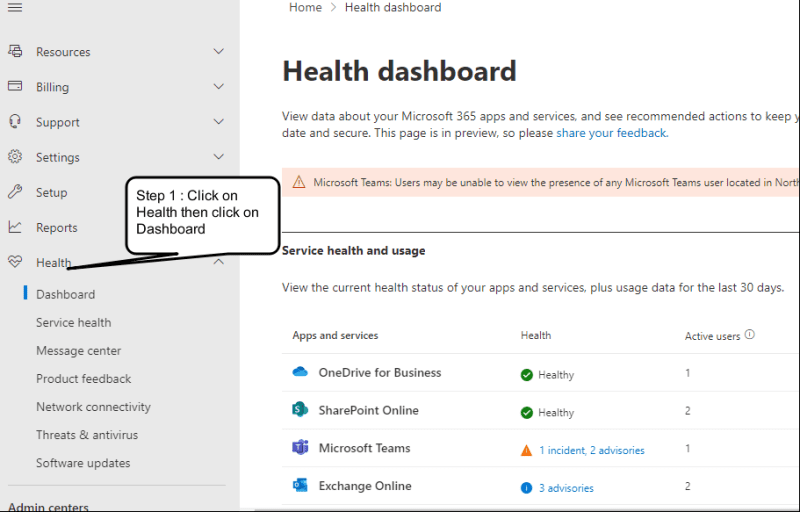Screen dimensions: 800x512
Task: Click the warning icon in Teams alert banner
Action: click(x=298, y=182)
